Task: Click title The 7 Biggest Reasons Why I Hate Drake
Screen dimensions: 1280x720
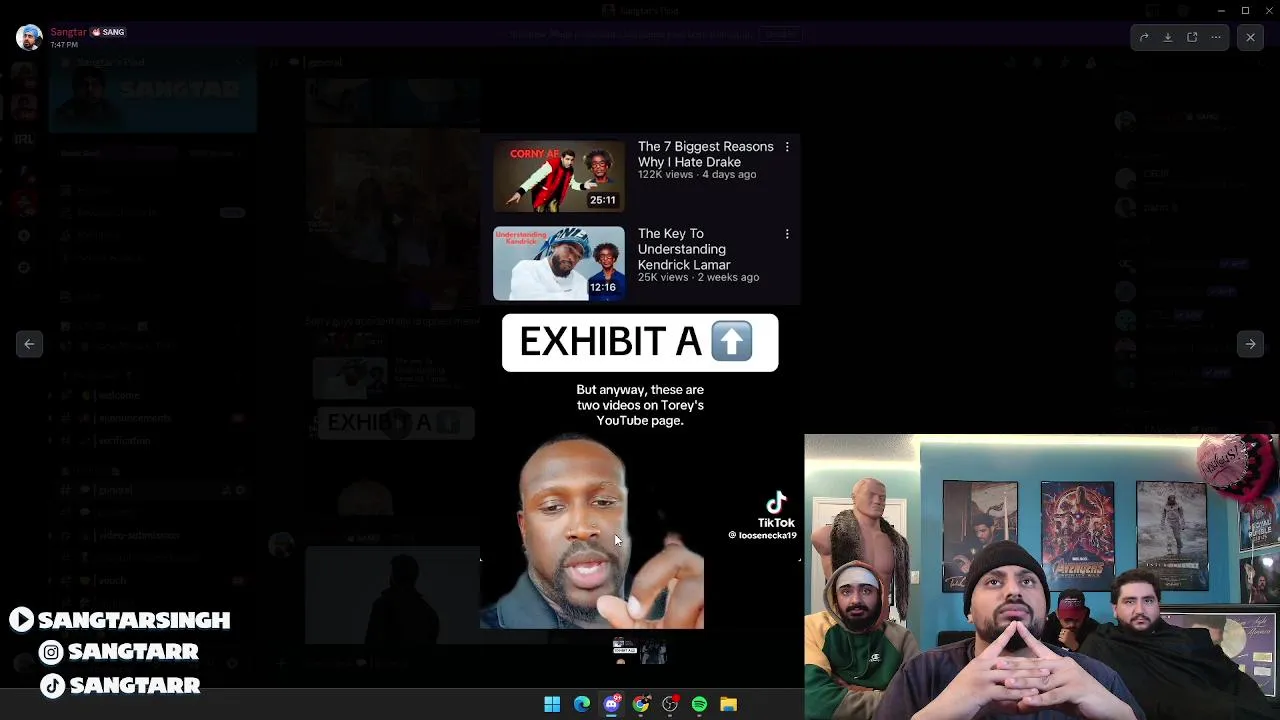Action: click(x=706, y=154)
